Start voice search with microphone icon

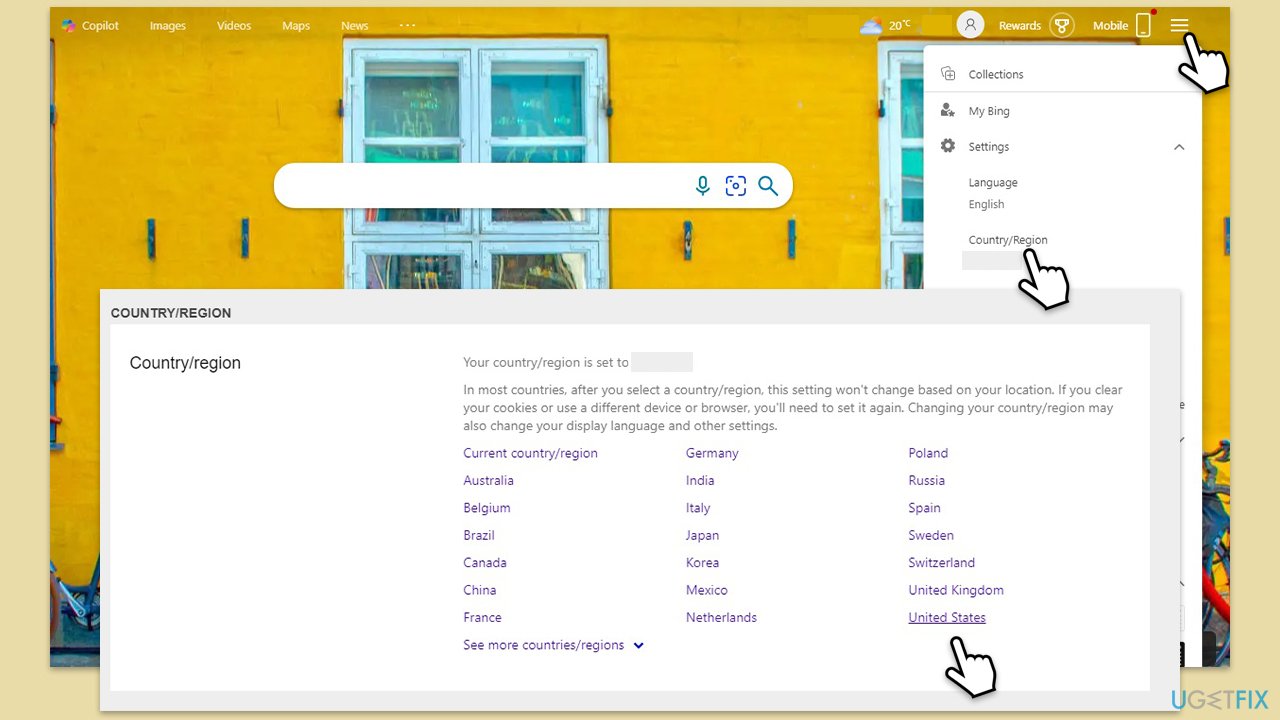[x=703, y=186]
